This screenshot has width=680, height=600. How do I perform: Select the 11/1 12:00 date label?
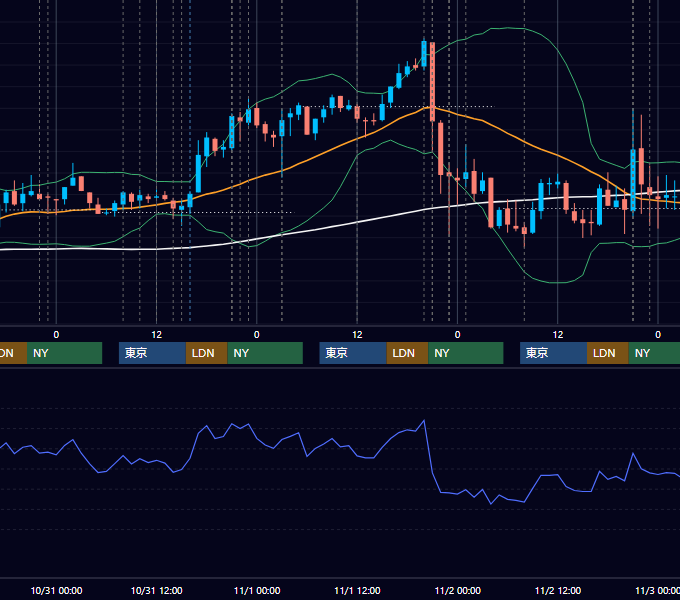coord(357,590)
